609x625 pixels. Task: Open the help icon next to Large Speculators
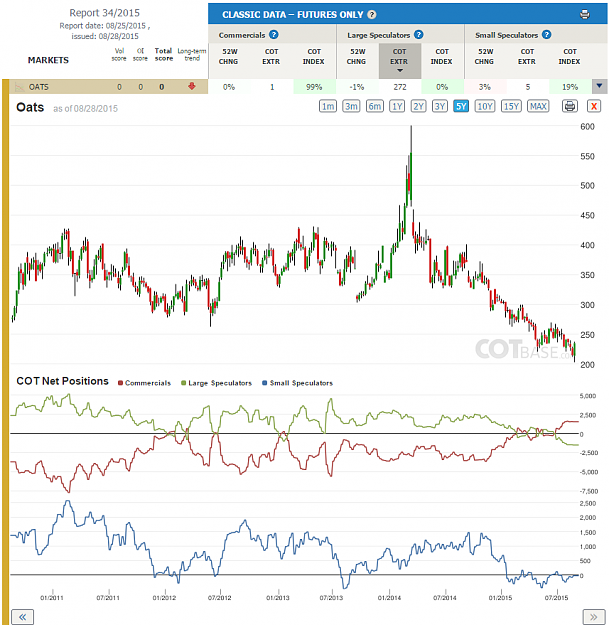pos(418,35)
